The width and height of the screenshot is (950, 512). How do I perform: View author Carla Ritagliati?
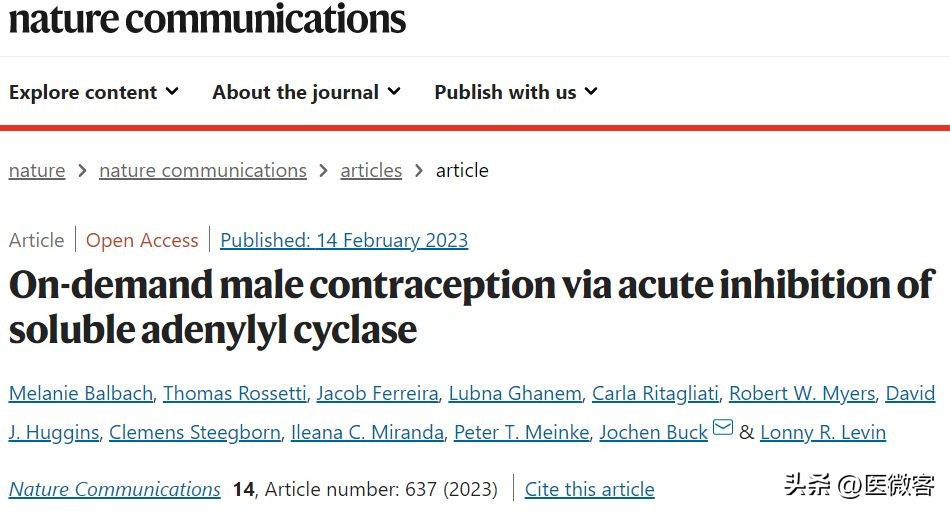point(655,393)
